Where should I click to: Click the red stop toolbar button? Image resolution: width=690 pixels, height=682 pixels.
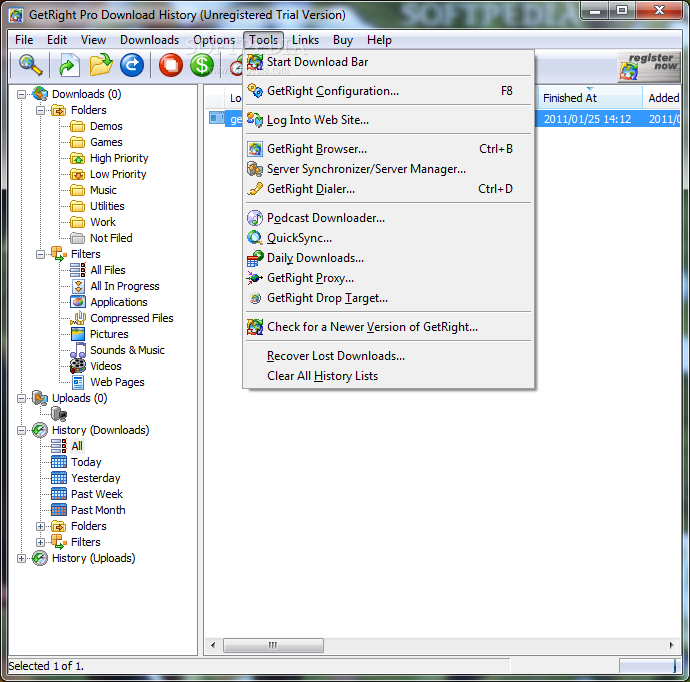(x=171, y=65)
